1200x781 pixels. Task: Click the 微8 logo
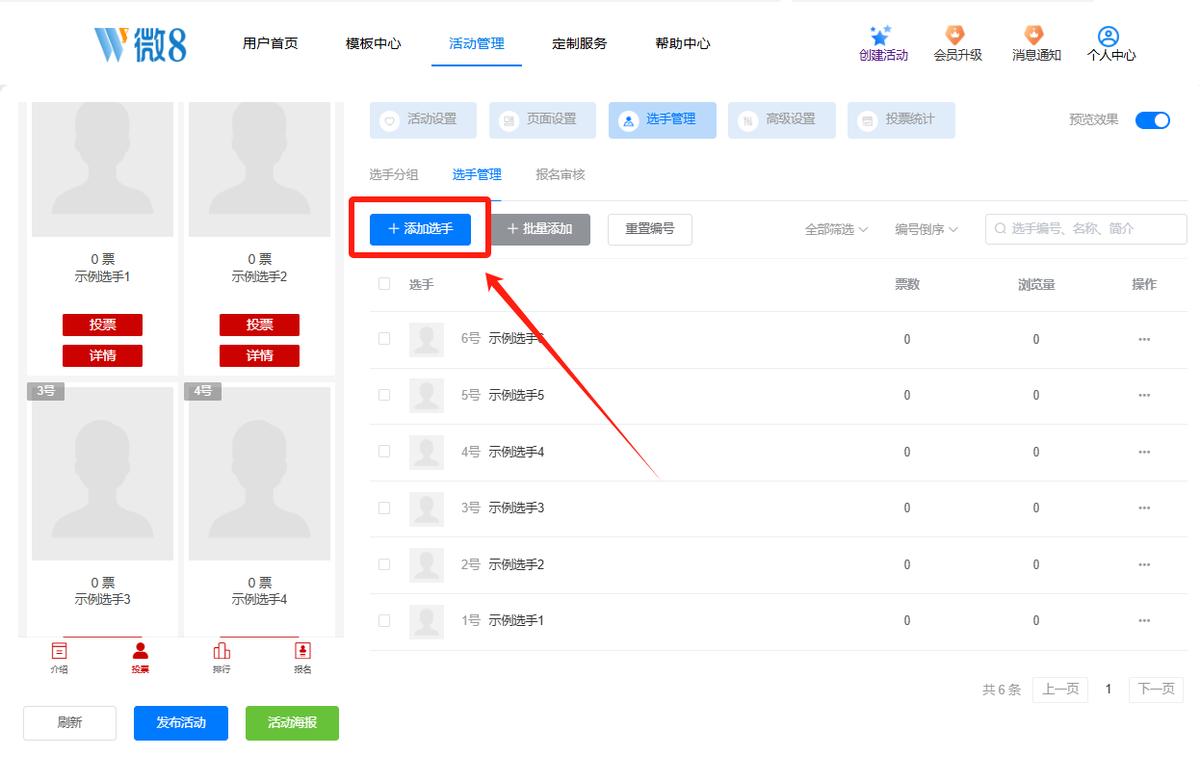coord(140,43)
